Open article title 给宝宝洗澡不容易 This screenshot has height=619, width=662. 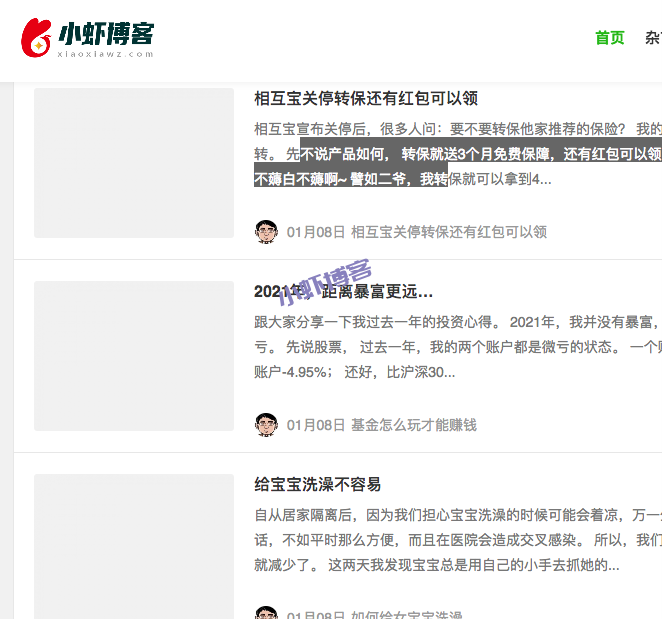[317, 484]
